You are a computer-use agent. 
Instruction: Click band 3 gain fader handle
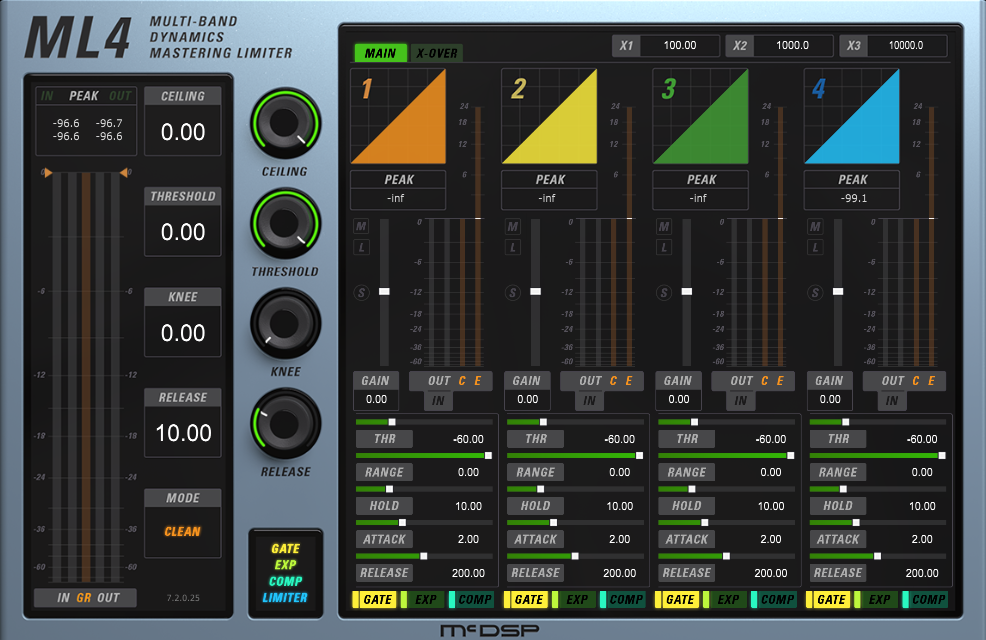coord(687,292)
